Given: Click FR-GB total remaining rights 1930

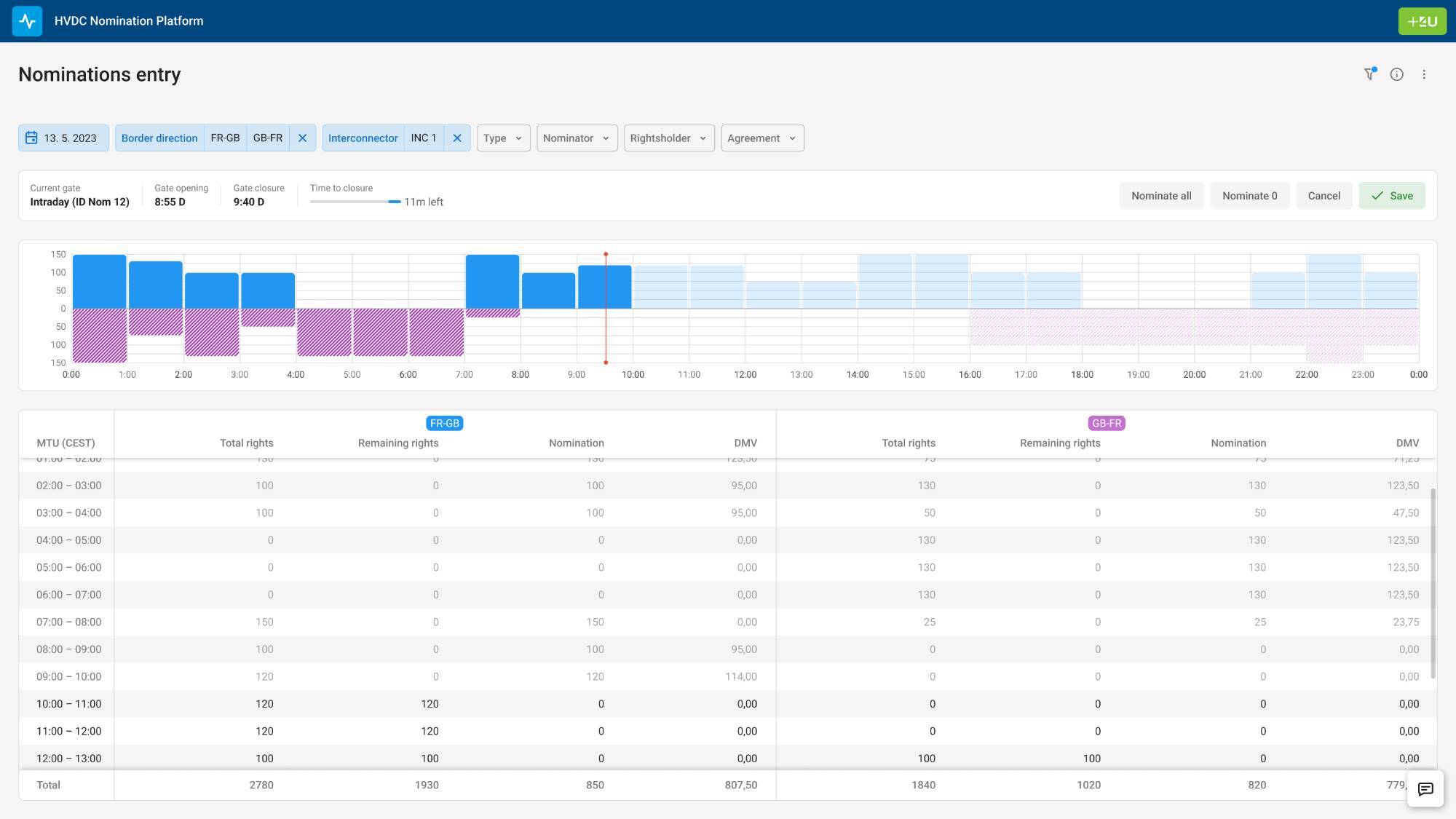Looking at the screenshot, I should click(427, 785).
